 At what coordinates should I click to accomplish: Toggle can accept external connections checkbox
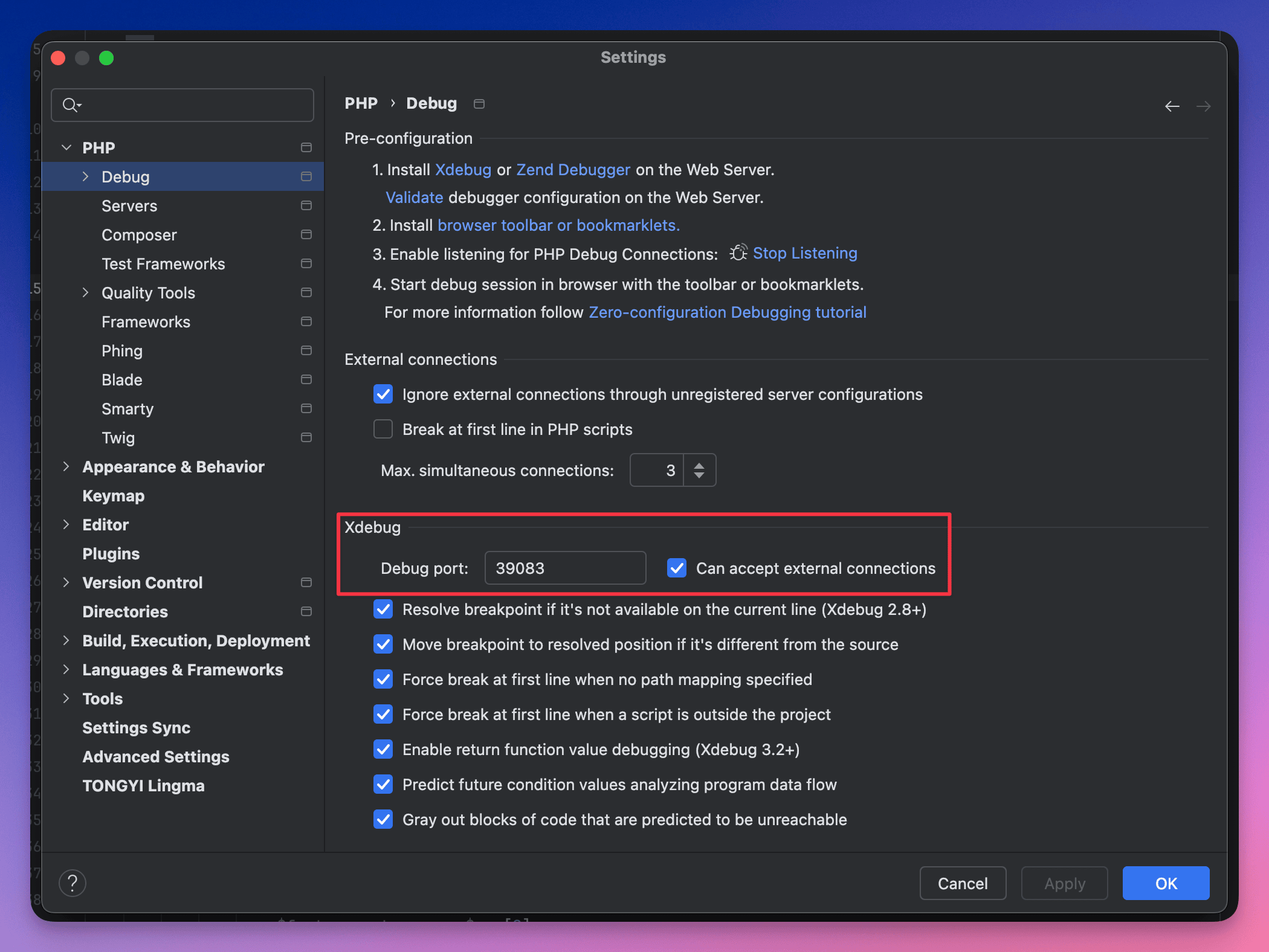coord(676,568)
